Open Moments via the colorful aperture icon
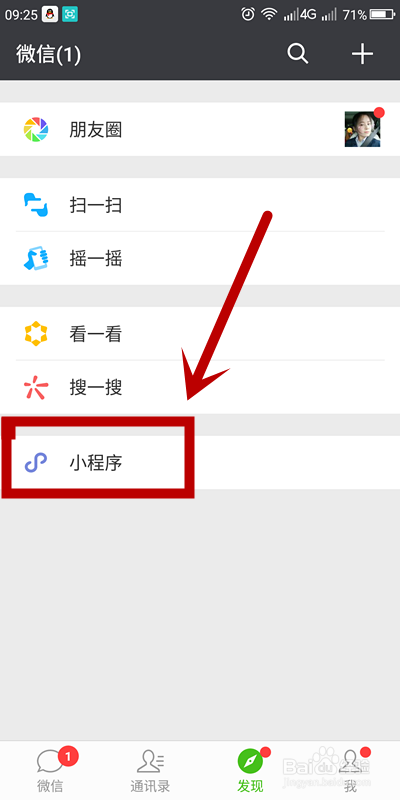The width and height of the screenshot is (400, 800). coord(36,130)
